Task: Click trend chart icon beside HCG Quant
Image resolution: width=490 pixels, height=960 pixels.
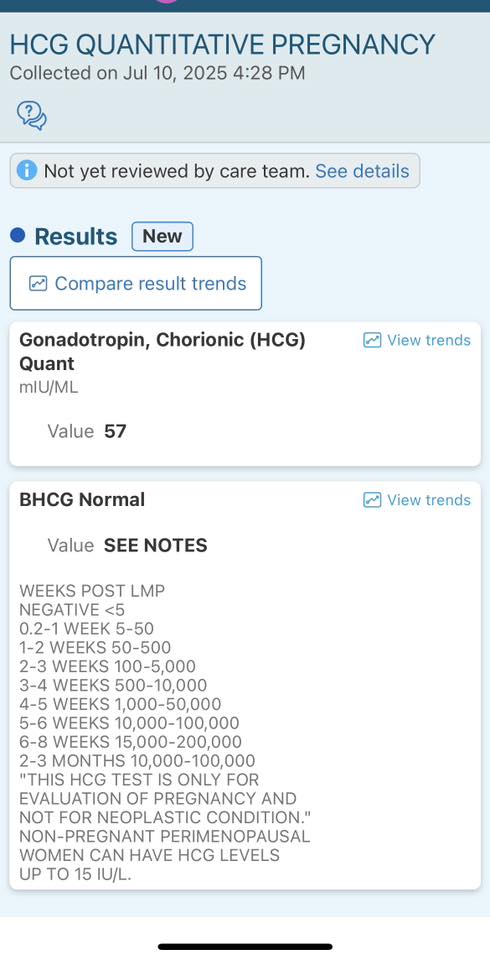Action: (372, 340)
